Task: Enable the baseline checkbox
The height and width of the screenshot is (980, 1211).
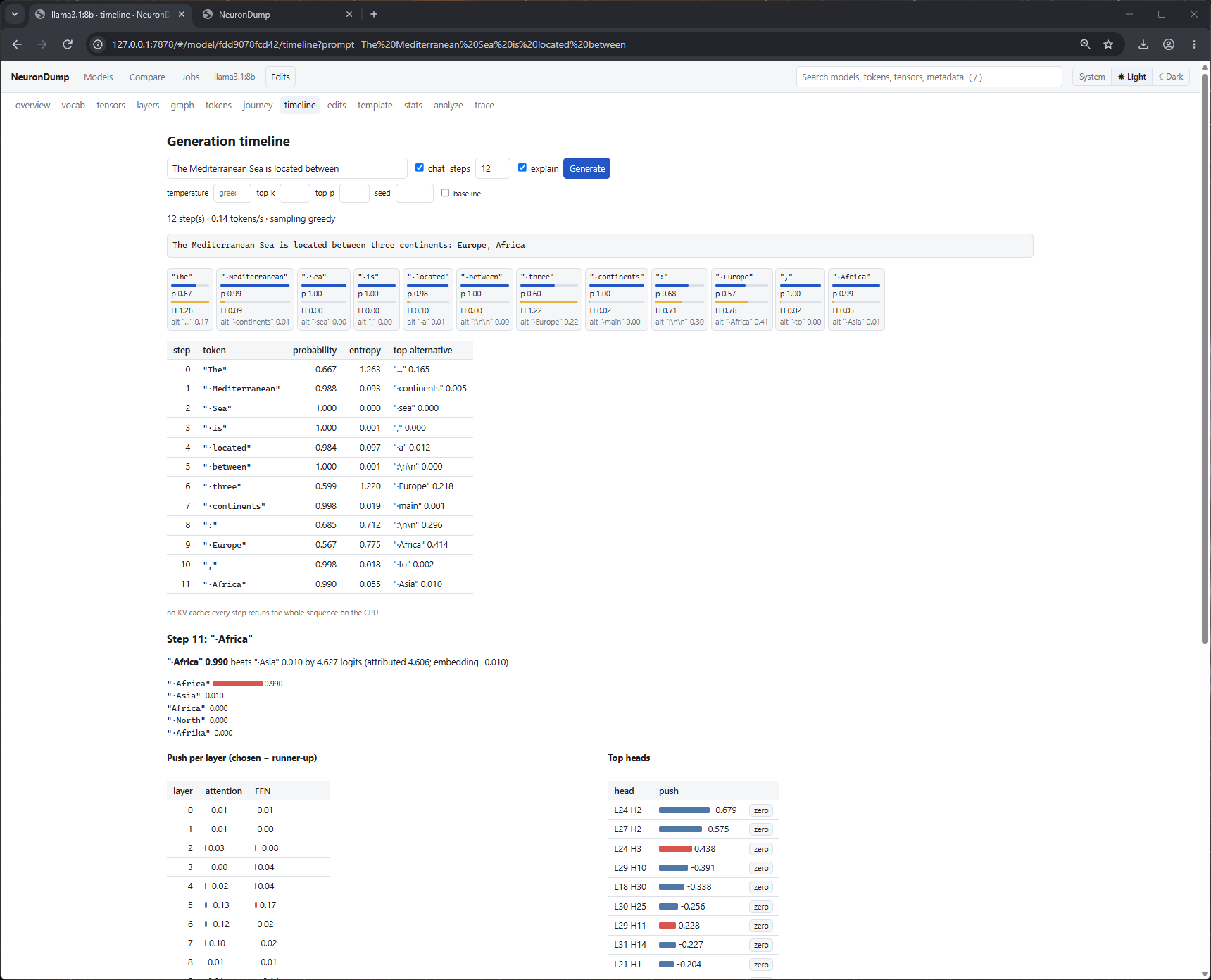Action: pos(445,193)
